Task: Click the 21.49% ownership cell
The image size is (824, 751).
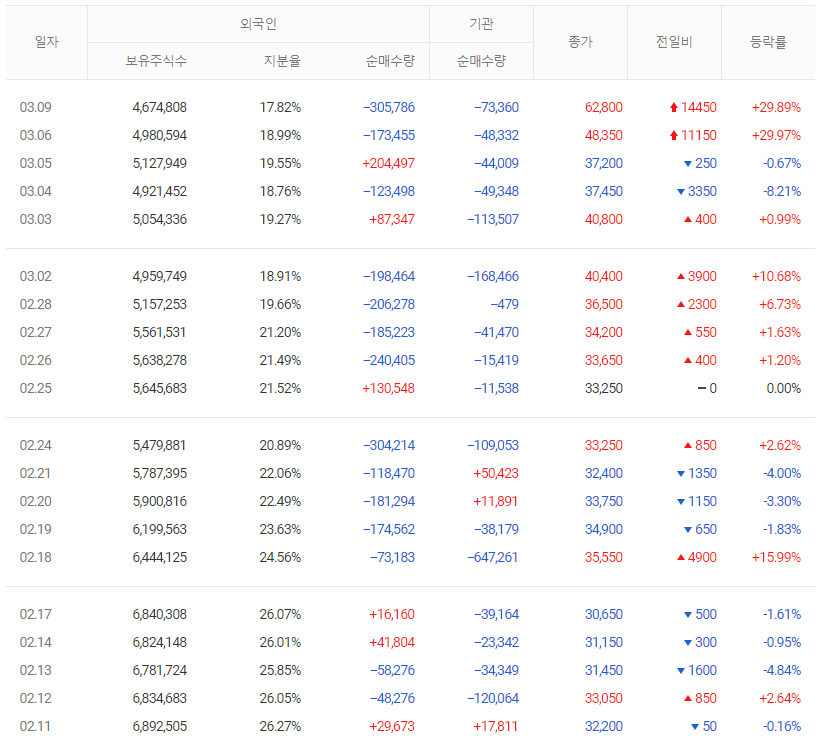Action: 280,361
